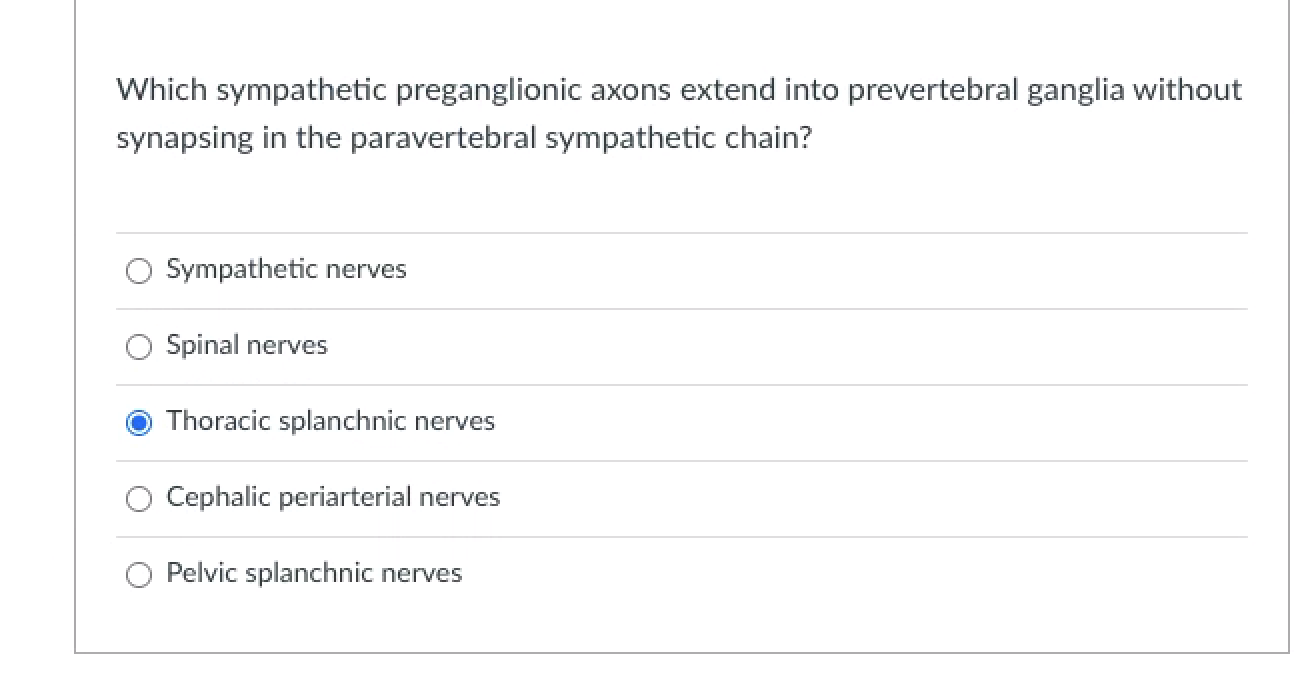1302x692 pixels.
Task: Click the Spinal nerves answer label
Action: 247,345
